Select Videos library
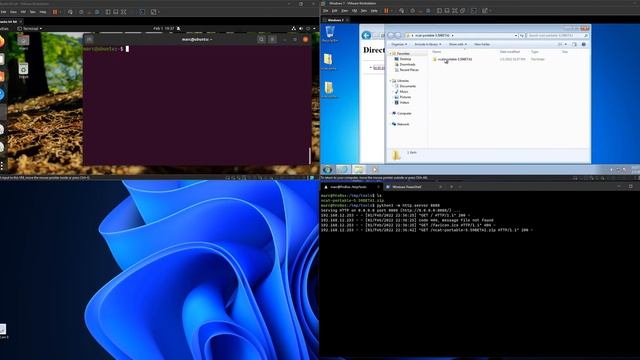This screenshot has height=360, width=640. click(x=402, y=102)
